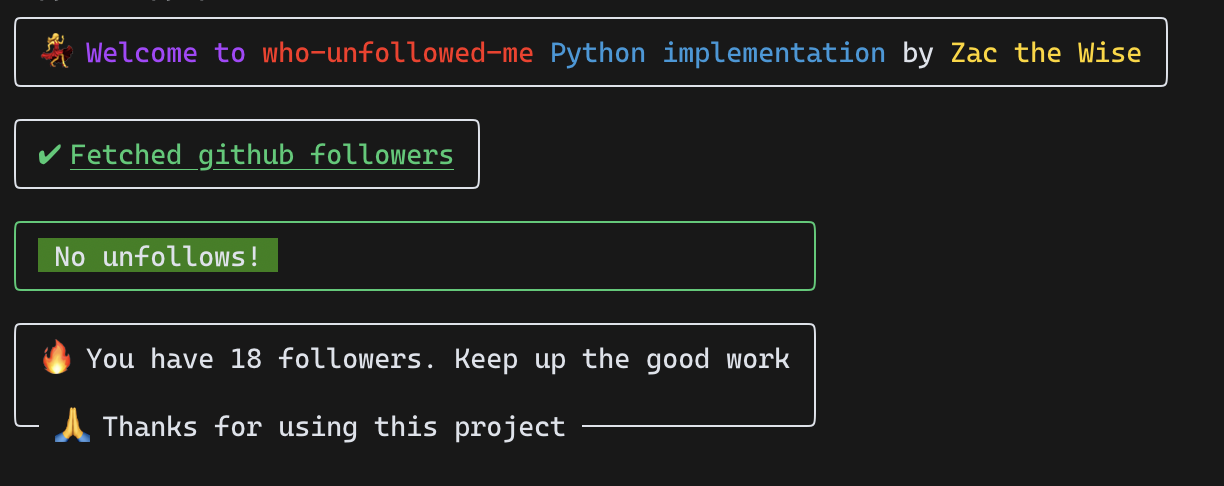The width and height of the screenshot is (1224, 486).
Task: Click the dancer emoji in welcome banner
Action: click(x=58, y=52)
